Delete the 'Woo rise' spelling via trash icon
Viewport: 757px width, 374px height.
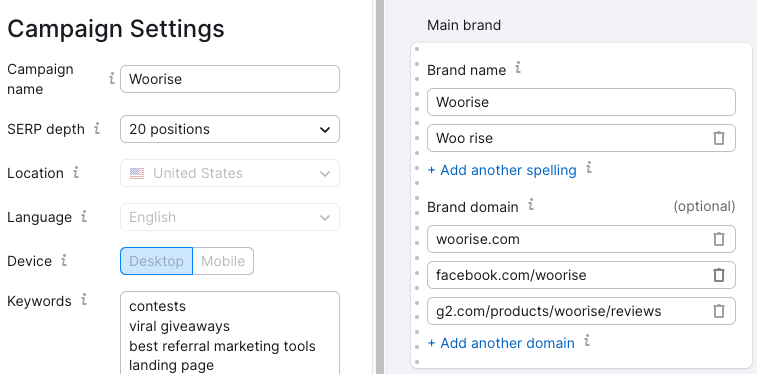point(719,138)
